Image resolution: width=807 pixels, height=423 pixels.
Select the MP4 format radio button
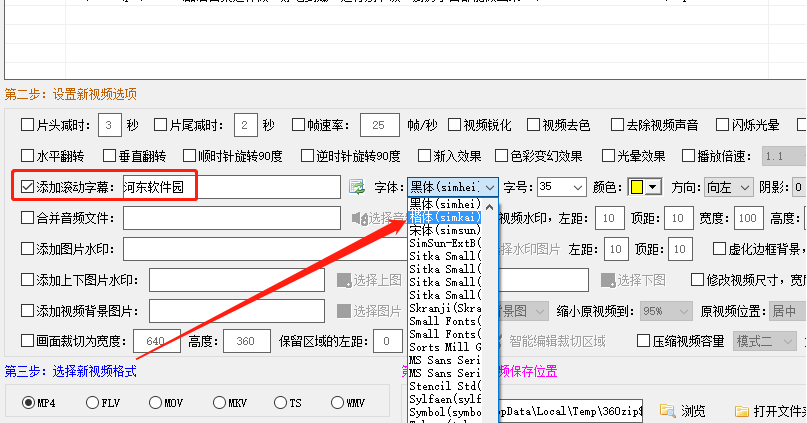coord(28,402)
